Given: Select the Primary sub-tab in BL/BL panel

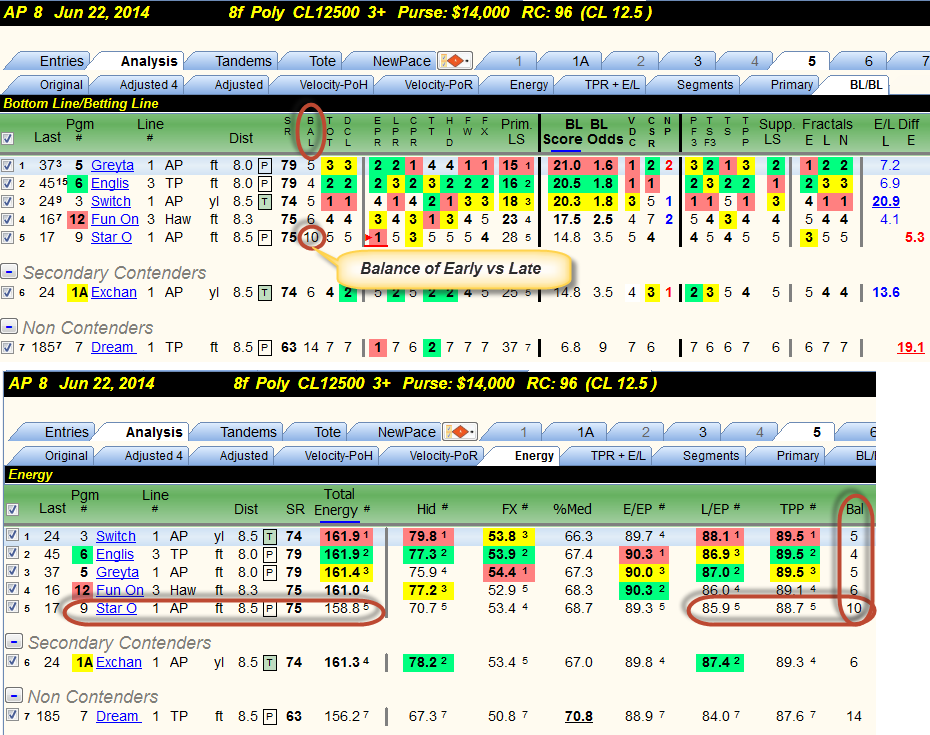Looking at the screenshot, I should [x=791, y=85].
